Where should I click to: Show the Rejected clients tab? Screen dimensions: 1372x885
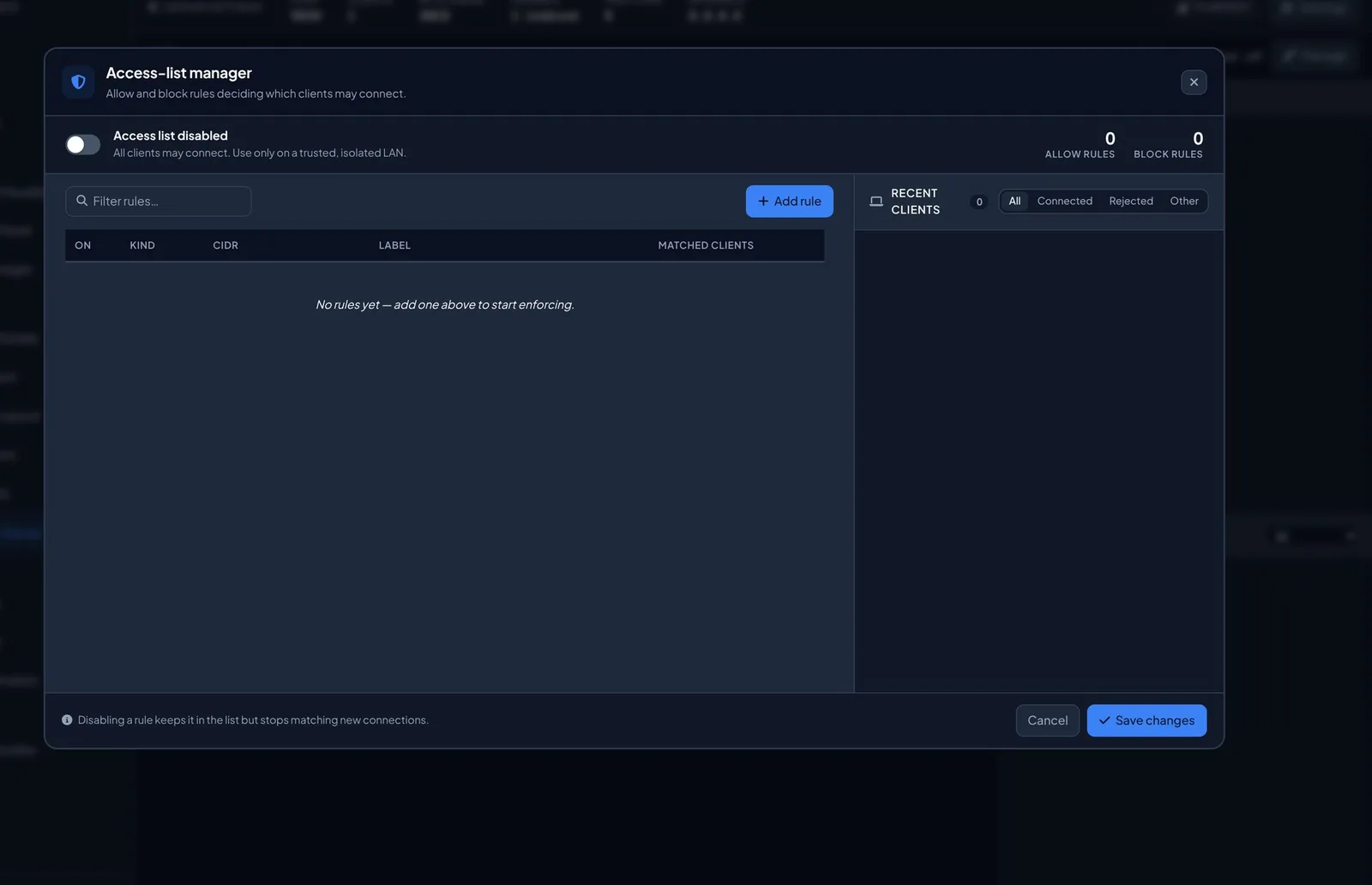click(1131, 202)
